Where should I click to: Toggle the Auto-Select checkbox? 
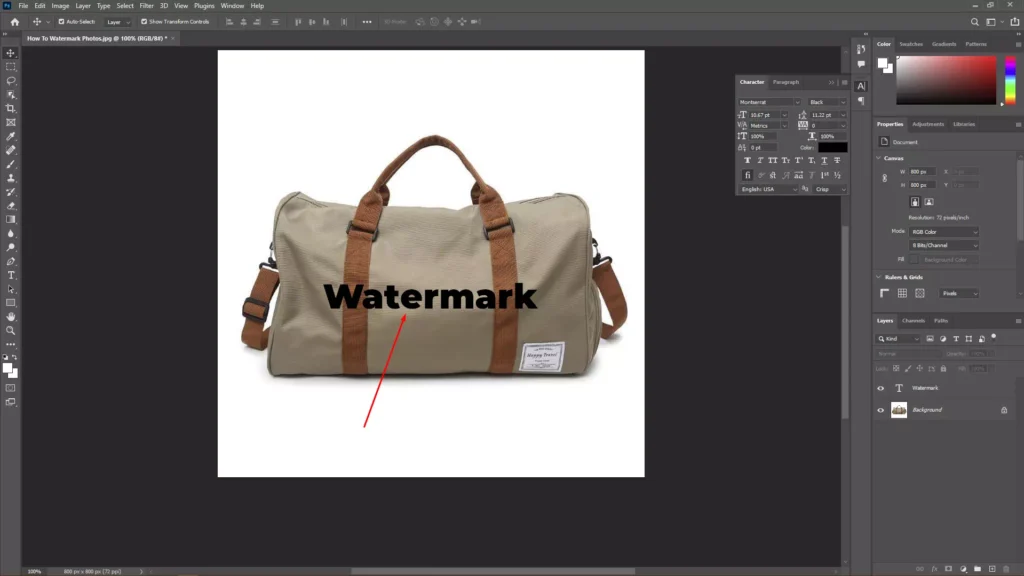(61, 22)
